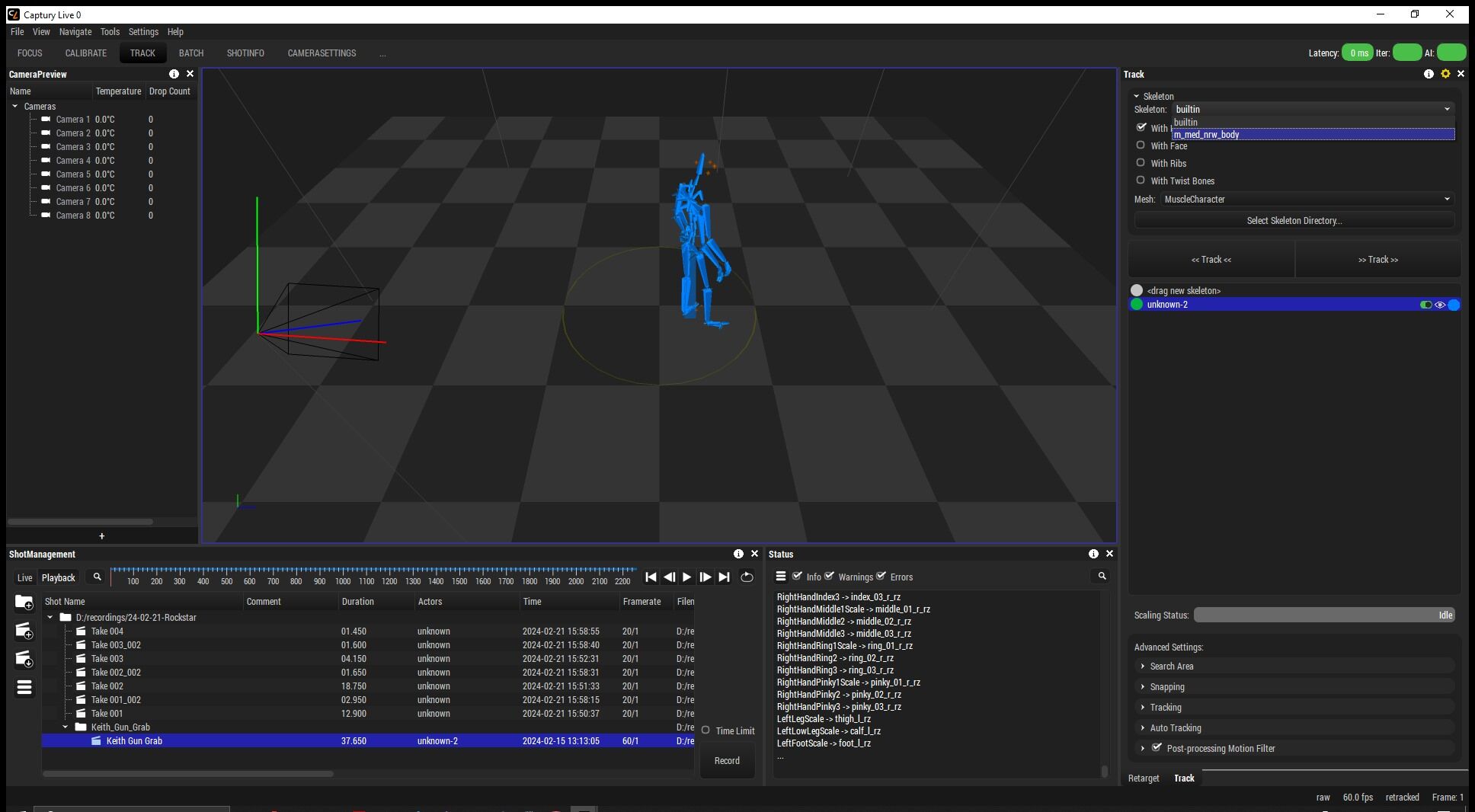Click the loop playback icon
Screen dimensions: 1475x812
pyautogui.click(x=747, y=577)
